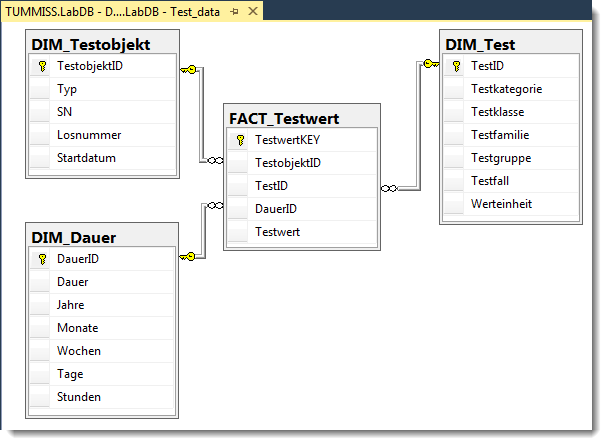
Task: Select infinity endpoint beside FACT TestID row
Action: [x=389, y=188]
